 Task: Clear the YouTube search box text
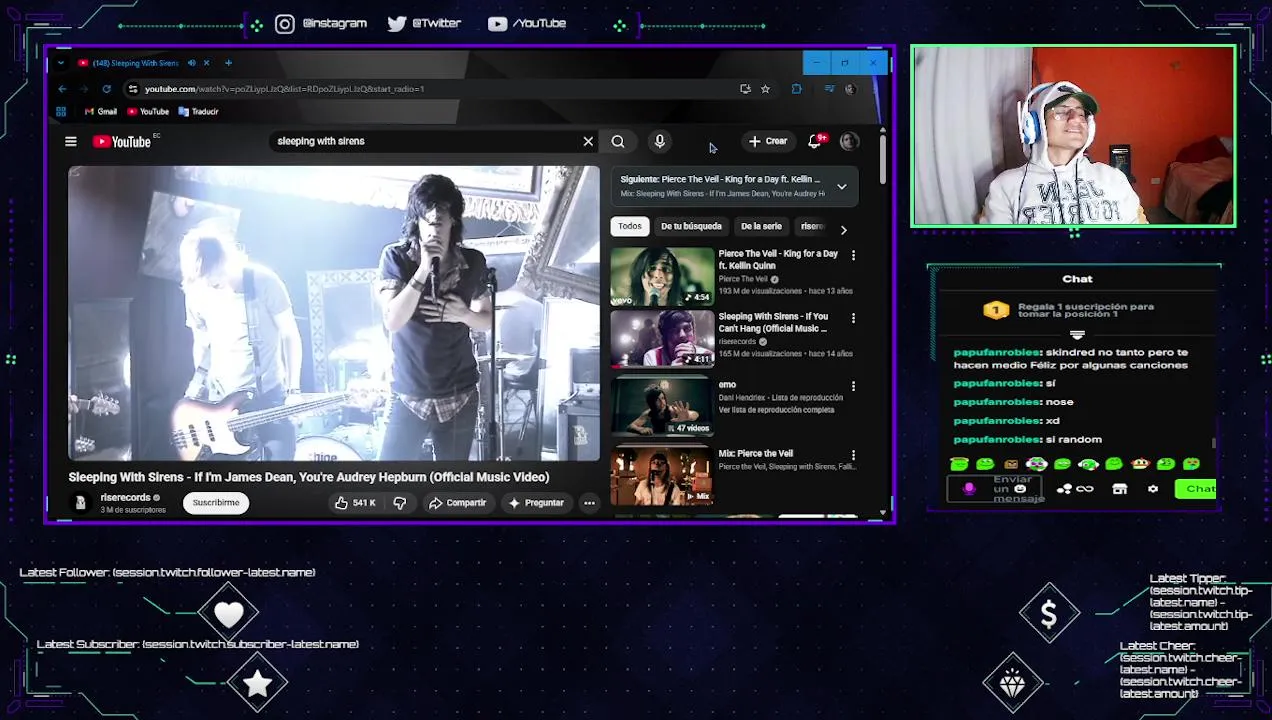[588, 142]
